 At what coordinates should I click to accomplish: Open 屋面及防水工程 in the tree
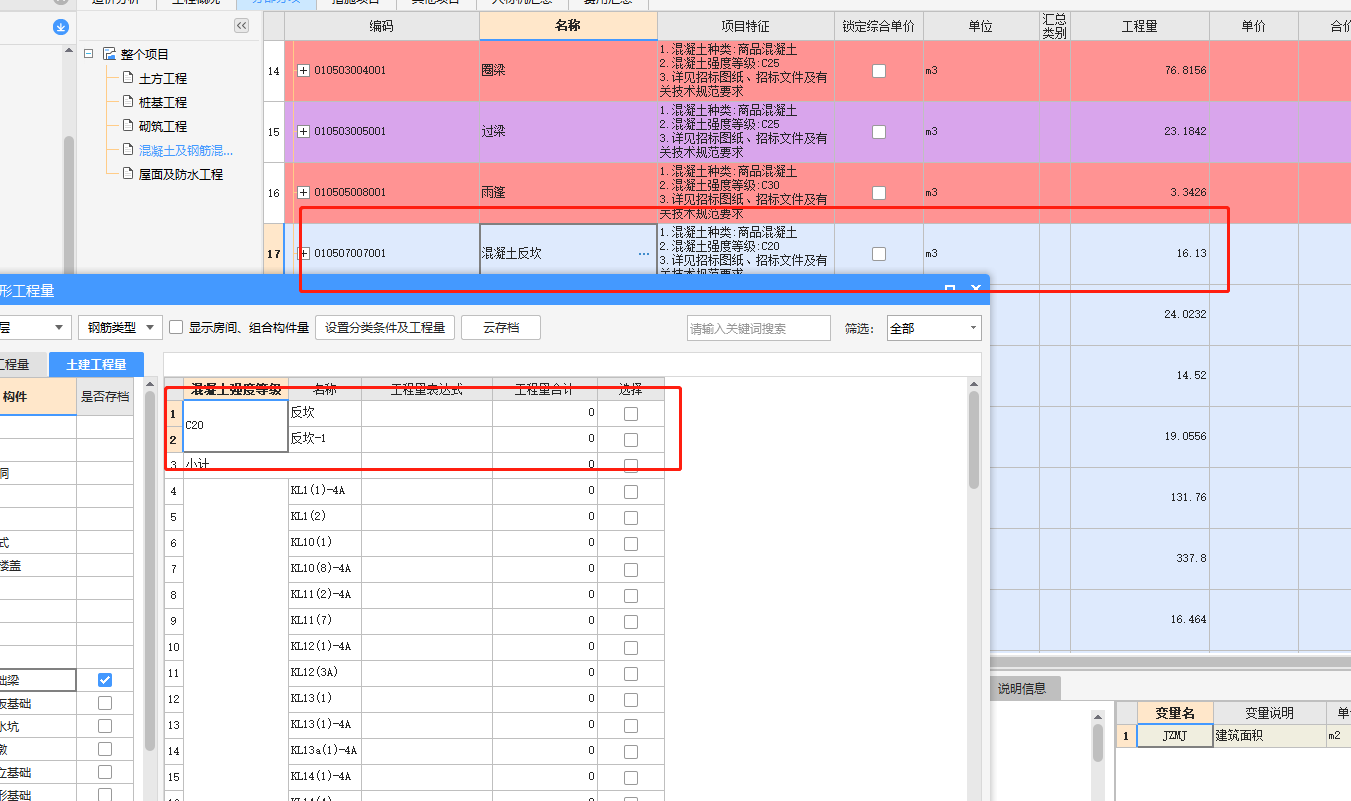click(x=181, y=174)
